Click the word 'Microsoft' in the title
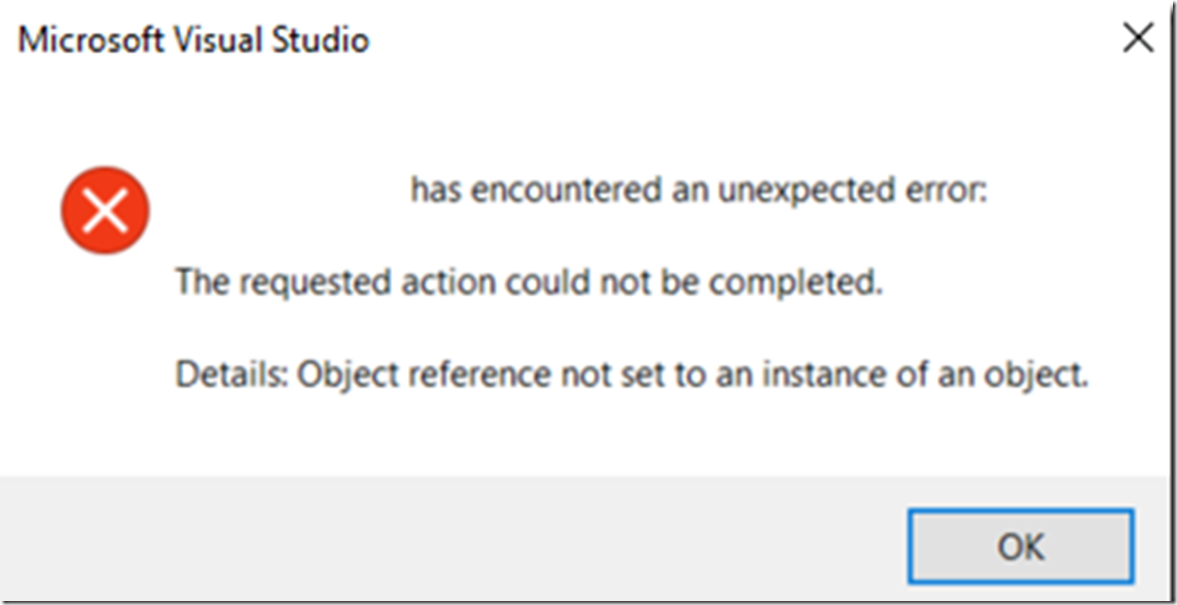 click(91, 40)
